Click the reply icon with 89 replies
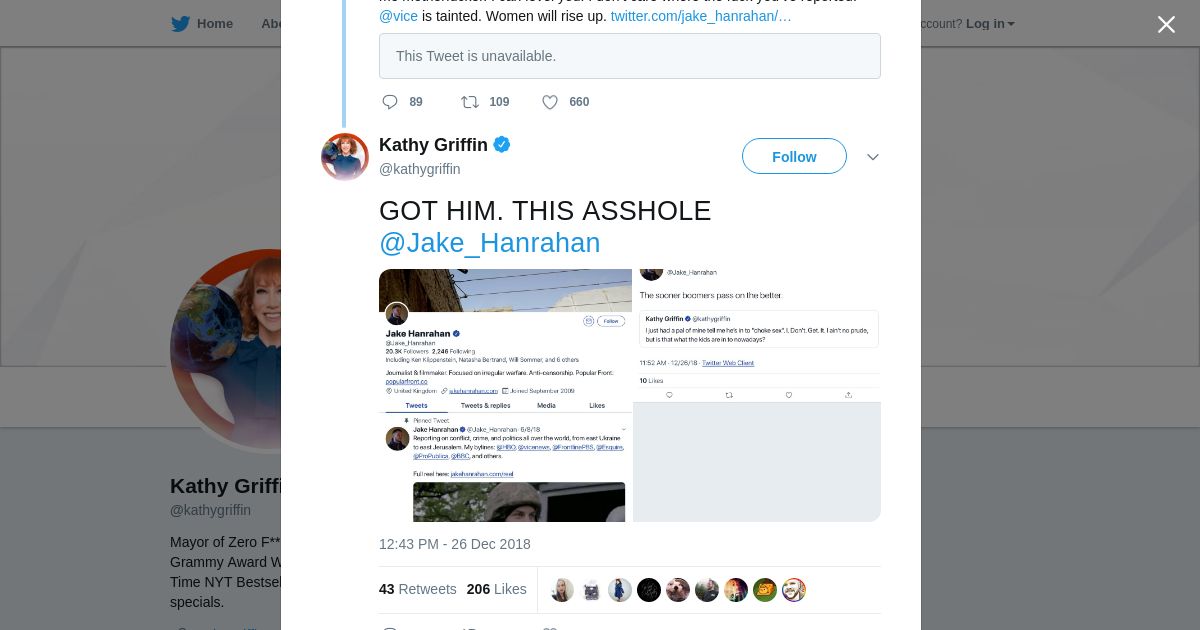1200x630 pixels. pyautogui.click(x=390, y=102)
